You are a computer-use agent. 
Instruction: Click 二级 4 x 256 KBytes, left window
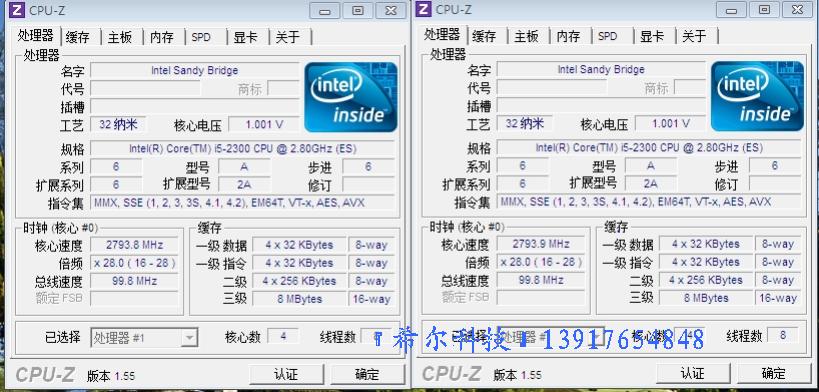[x=299, y=281]
